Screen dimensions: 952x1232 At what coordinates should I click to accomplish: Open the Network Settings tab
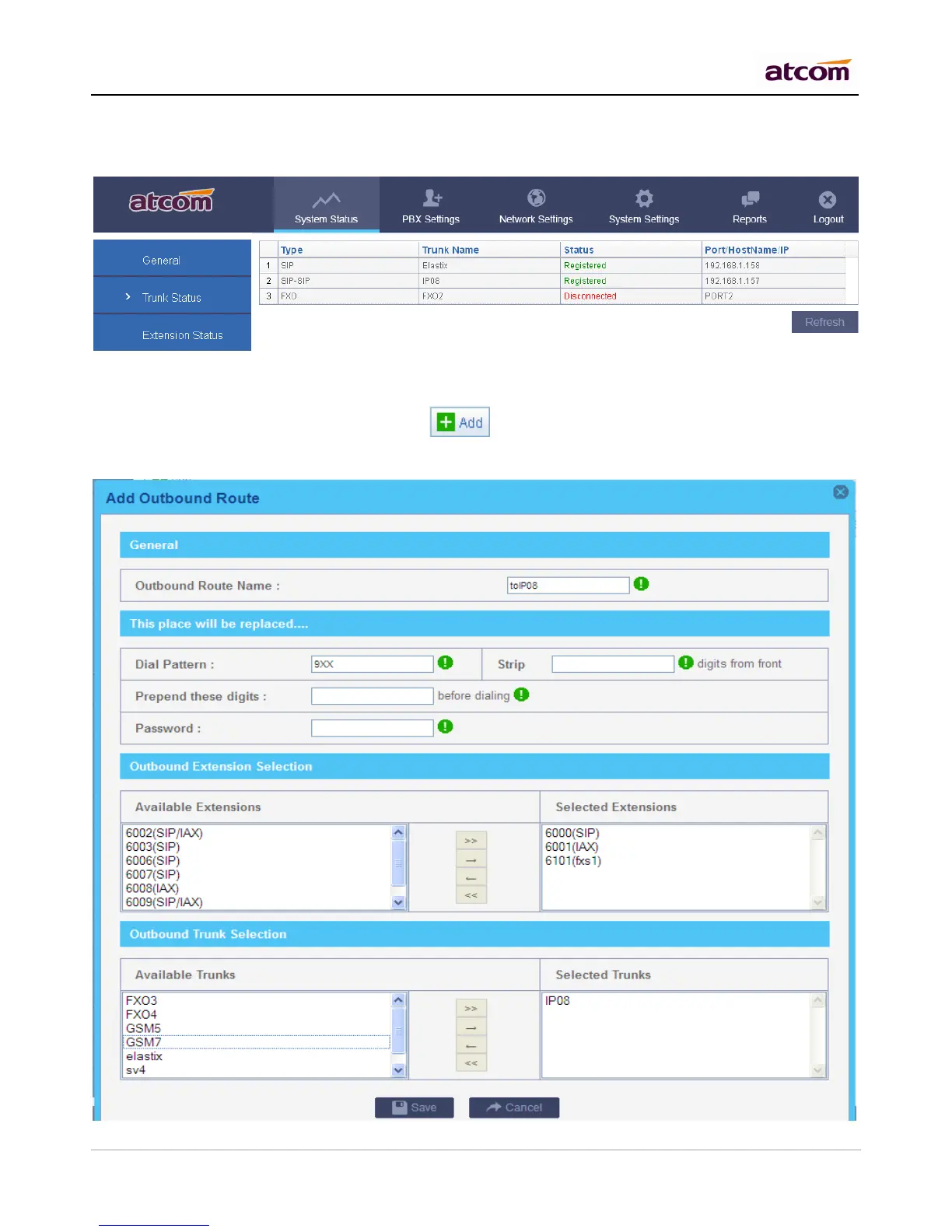[x=536, y=205]
